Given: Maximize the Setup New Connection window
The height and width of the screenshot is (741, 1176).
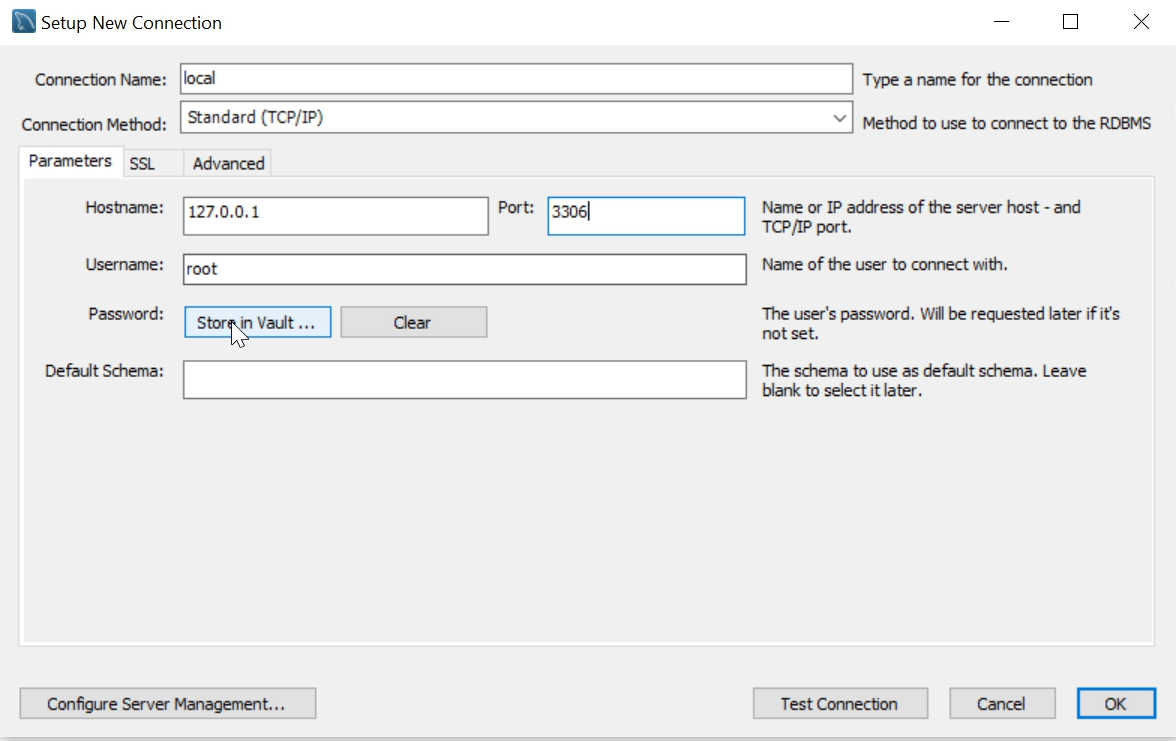Looking at the screenshot, I should (x=1070, y=20).
